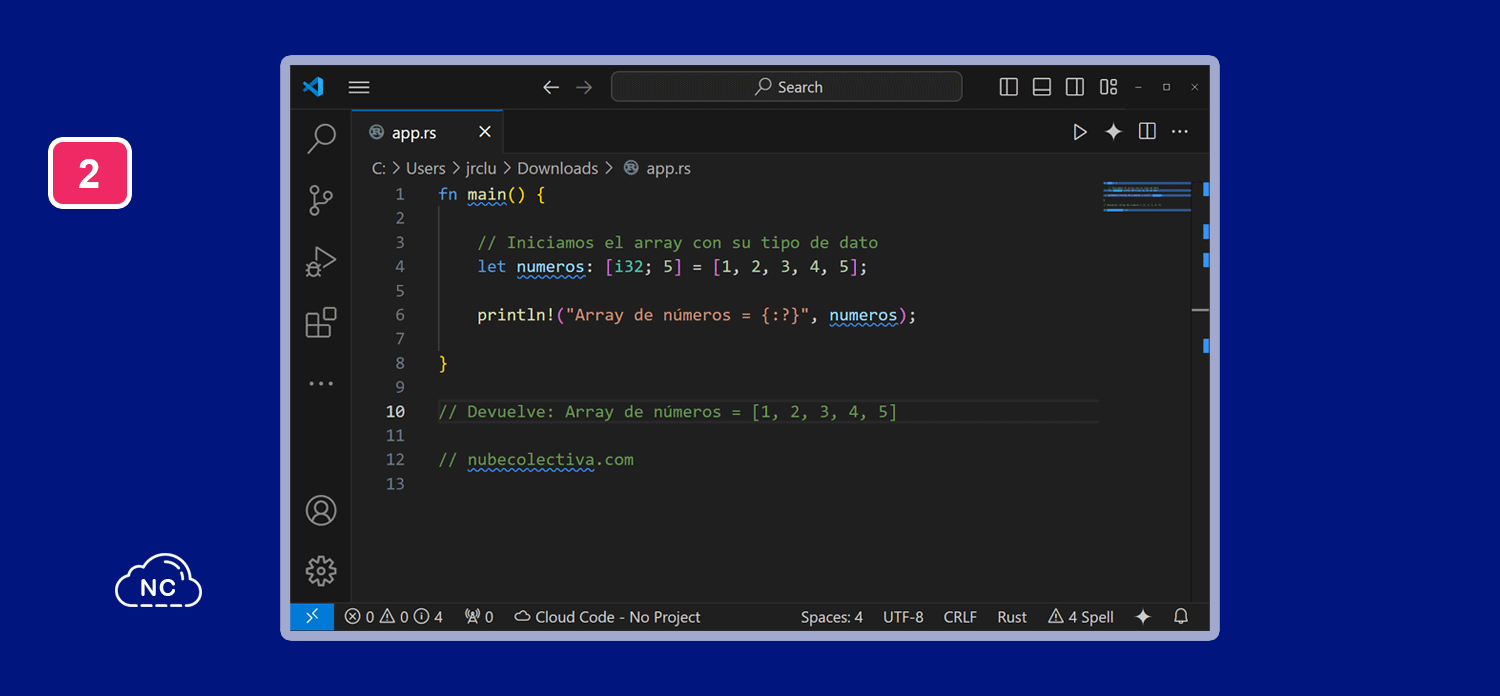1500x696 pixels.
Task: Toggle the bottom panel layout
Action: pyautogui.click(x=1042, y=87)
